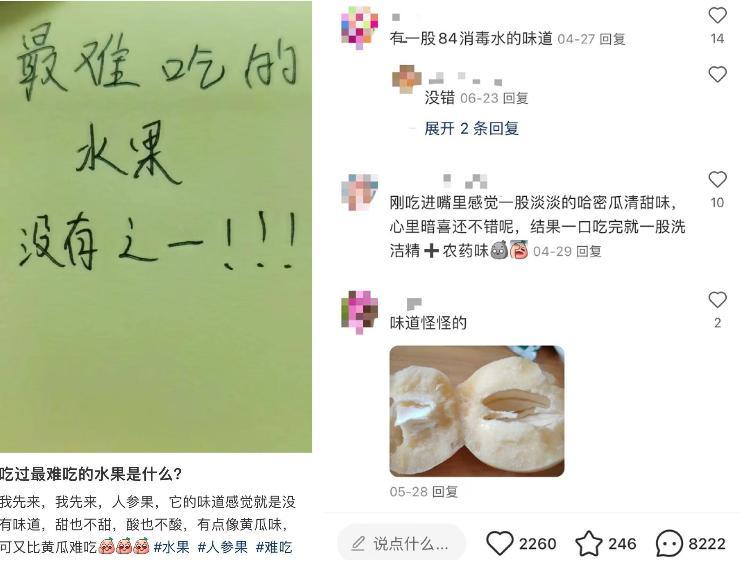Like the 味道怪怪的 comment heart

coord(717,300)
